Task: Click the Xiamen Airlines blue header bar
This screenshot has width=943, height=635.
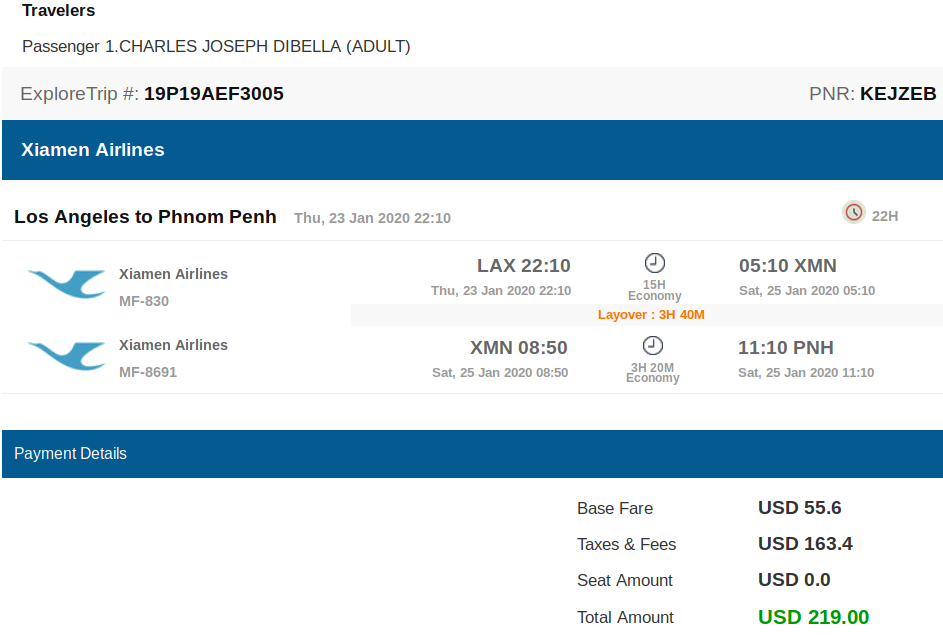Action: (x=472, y=150)
